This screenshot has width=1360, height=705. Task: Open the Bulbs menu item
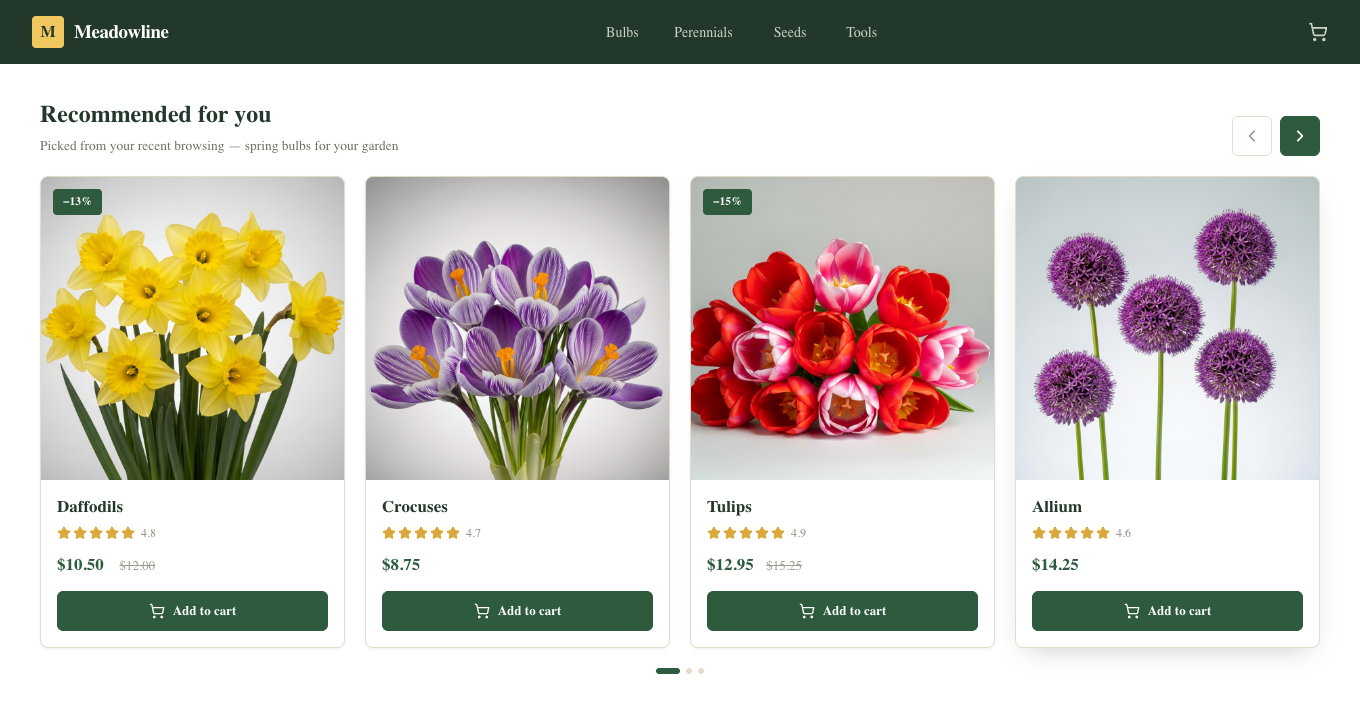[x=622, y=32]
